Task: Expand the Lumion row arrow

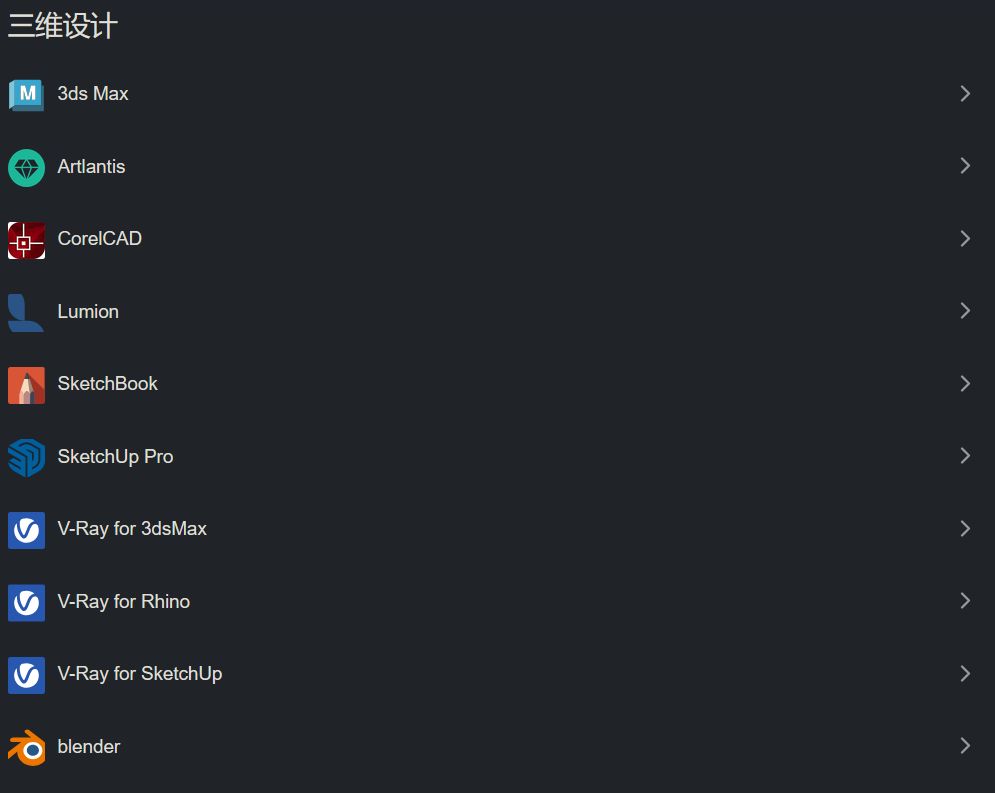Action: pos(965,311)
